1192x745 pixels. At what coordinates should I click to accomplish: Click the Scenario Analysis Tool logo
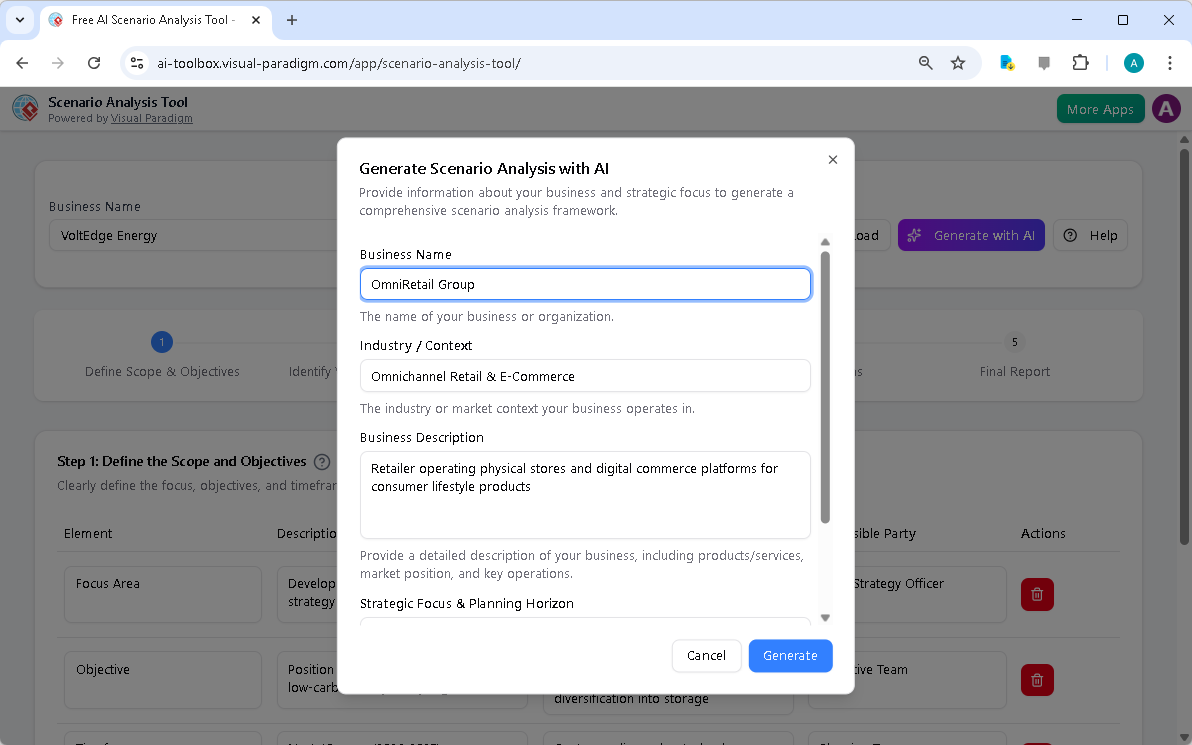[25, 108]
